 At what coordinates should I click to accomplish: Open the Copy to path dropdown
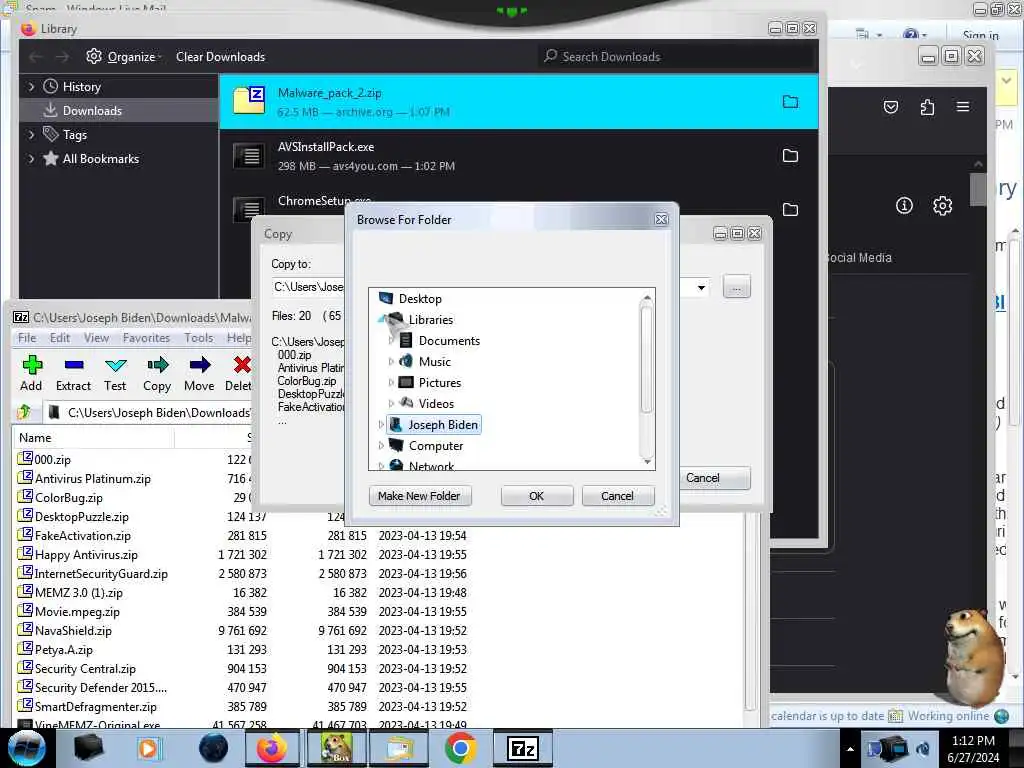(x=701, y=287)
